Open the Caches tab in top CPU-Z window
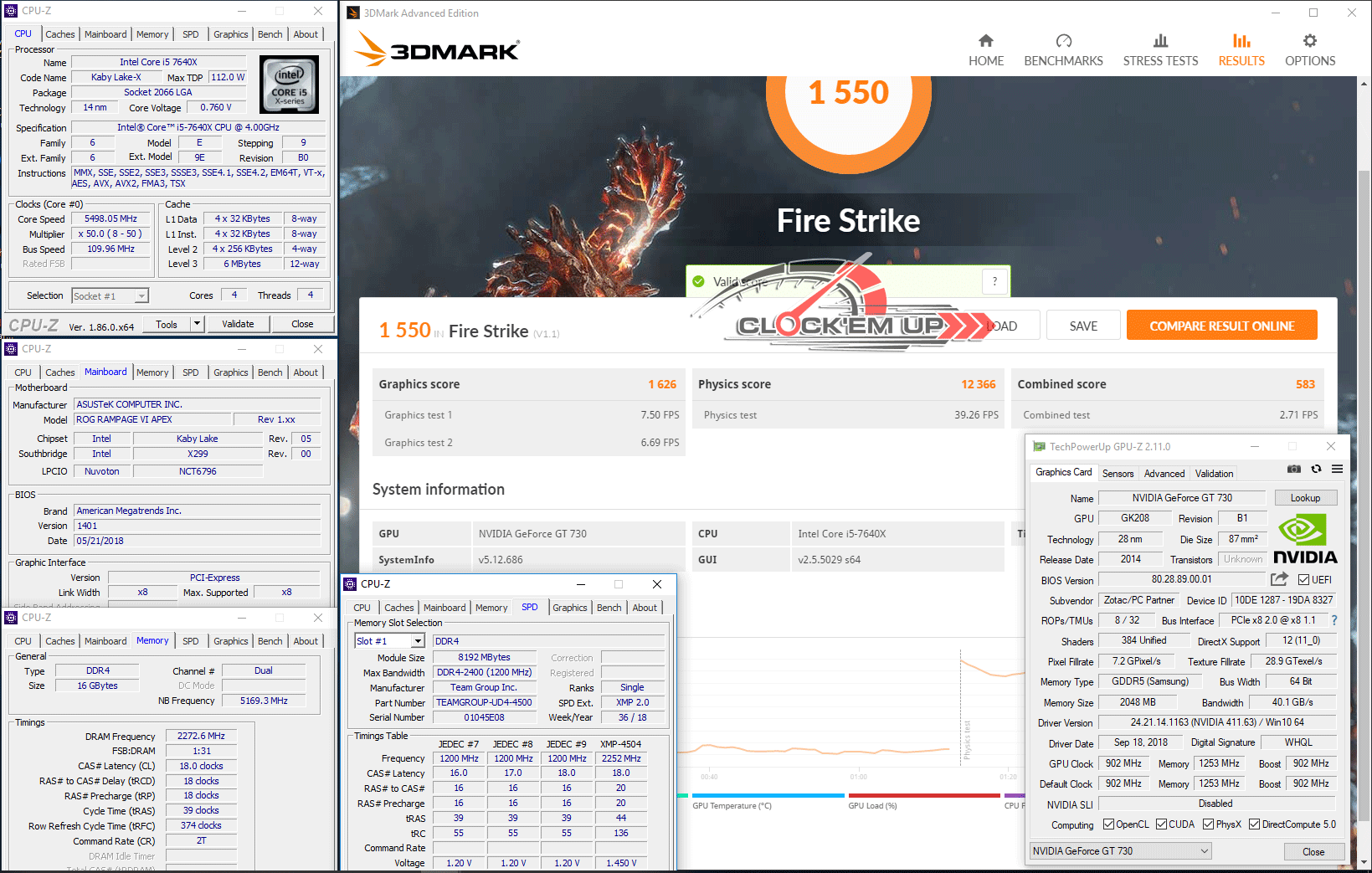The height and width of the screenshot is (873, 1372). point(60,34)
